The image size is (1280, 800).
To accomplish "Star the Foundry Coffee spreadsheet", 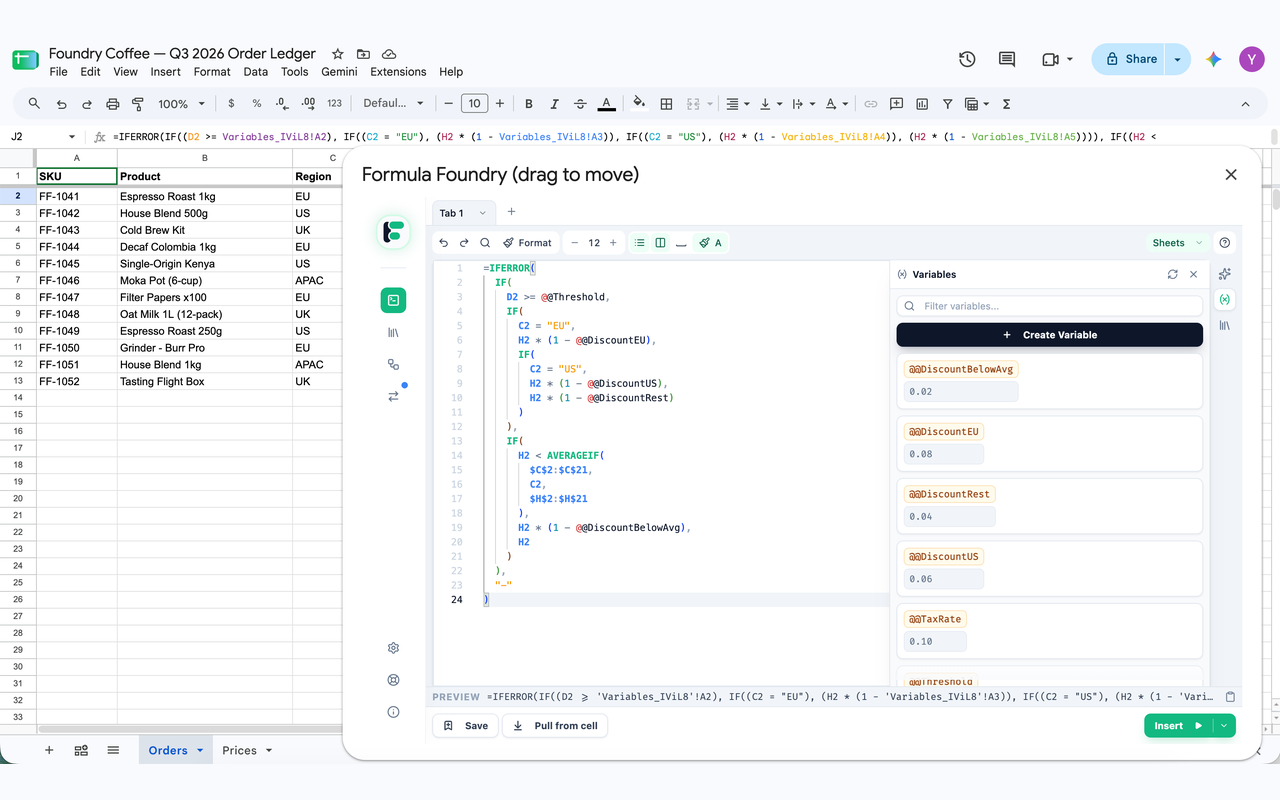I will (338, 54).
